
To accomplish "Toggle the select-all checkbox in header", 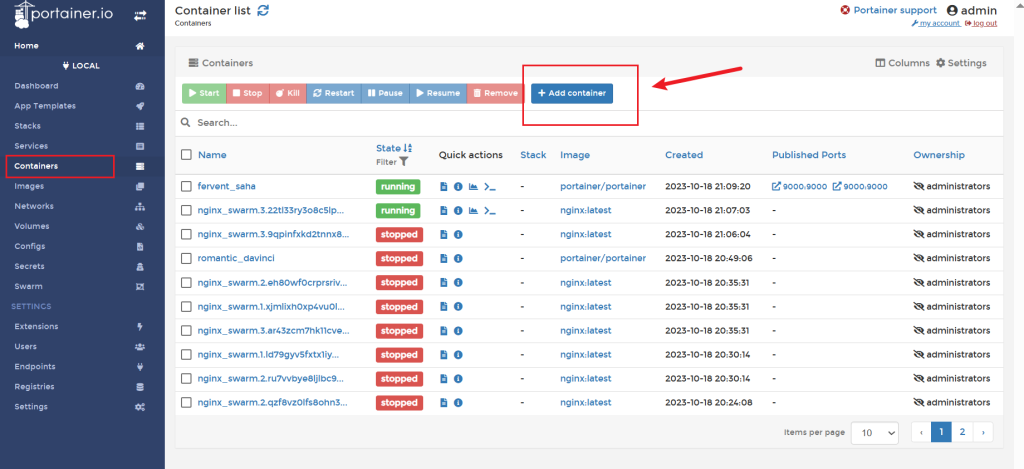I will [186, 155].
